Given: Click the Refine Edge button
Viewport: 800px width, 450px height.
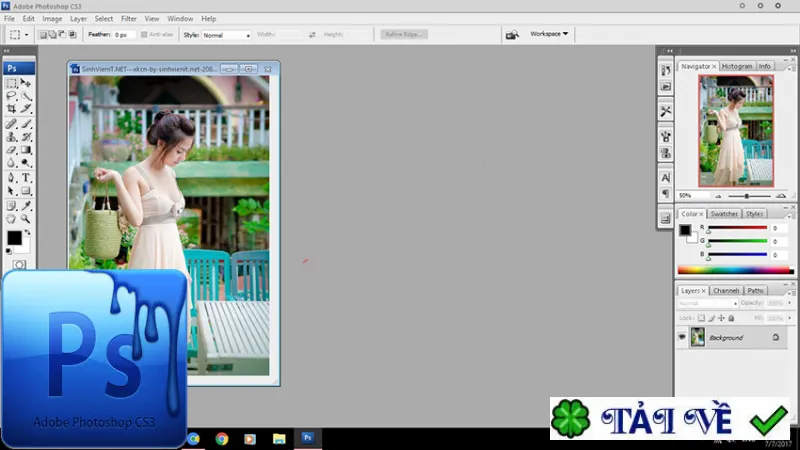Looking at the screenshot, I should click(404, 34).
